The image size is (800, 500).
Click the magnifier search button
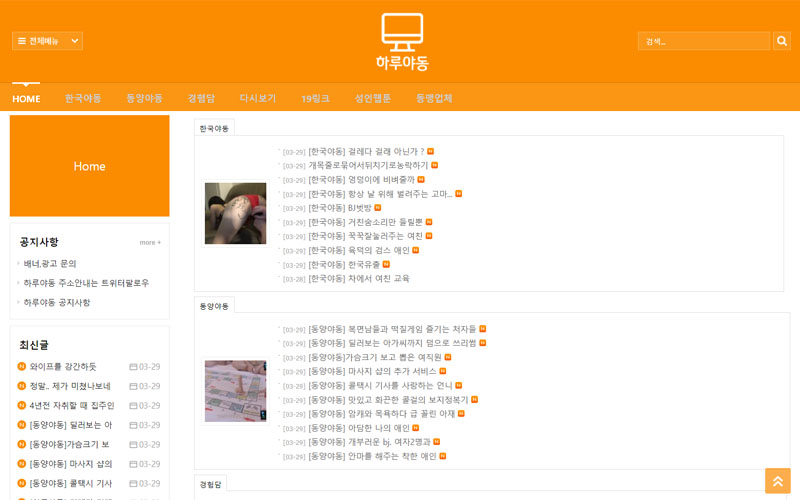point(782,41)
